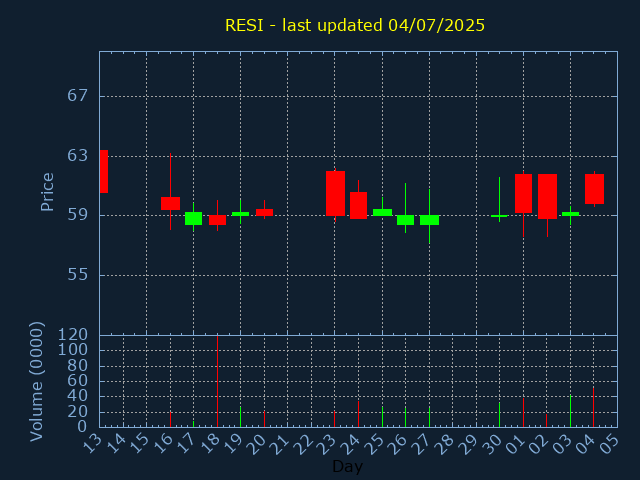Click day label 04 on x-axis

[589, 444]
